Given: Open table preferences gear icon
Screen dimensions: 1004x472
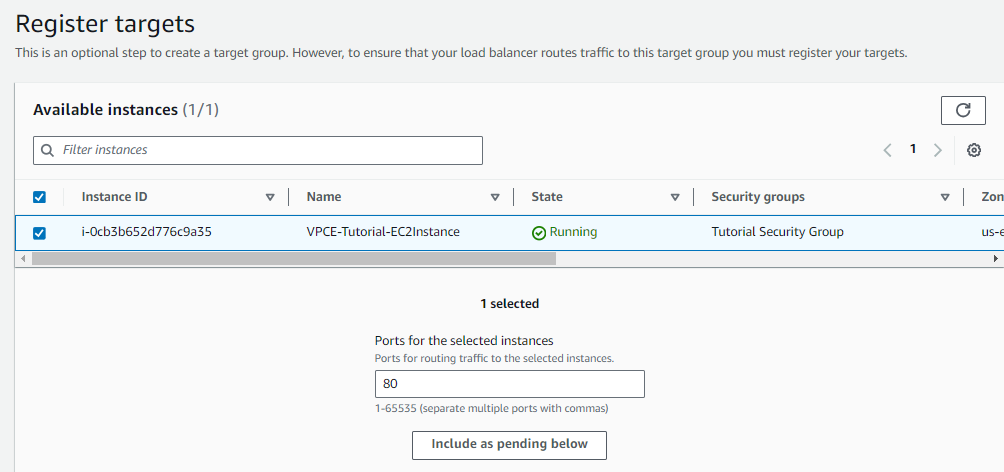Looking at the screenshot, I should point(974,150).
